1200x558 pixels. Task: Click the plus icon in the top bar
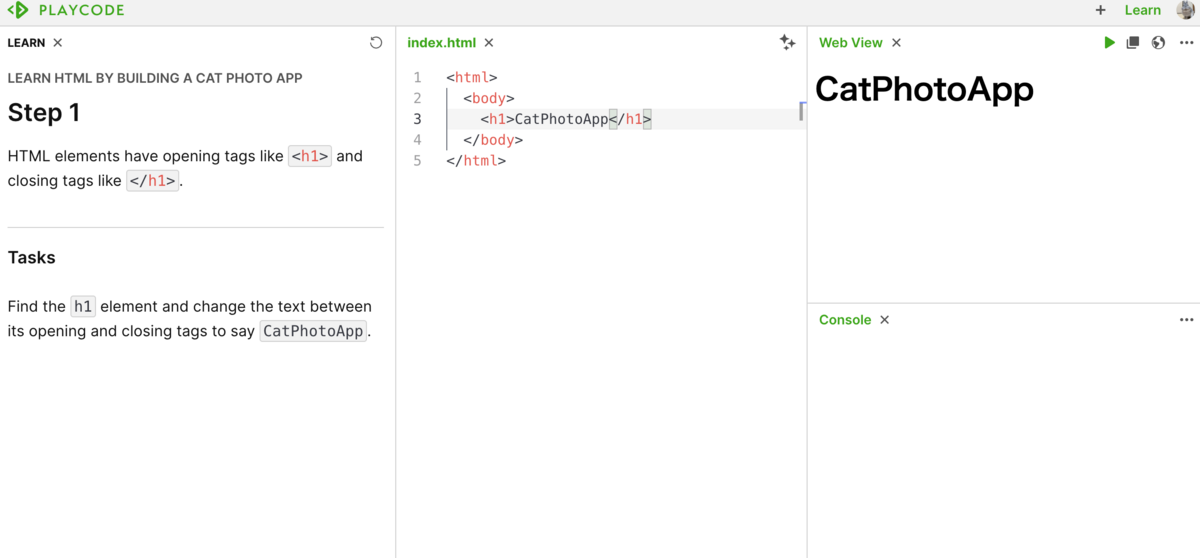coord(1101,10)
